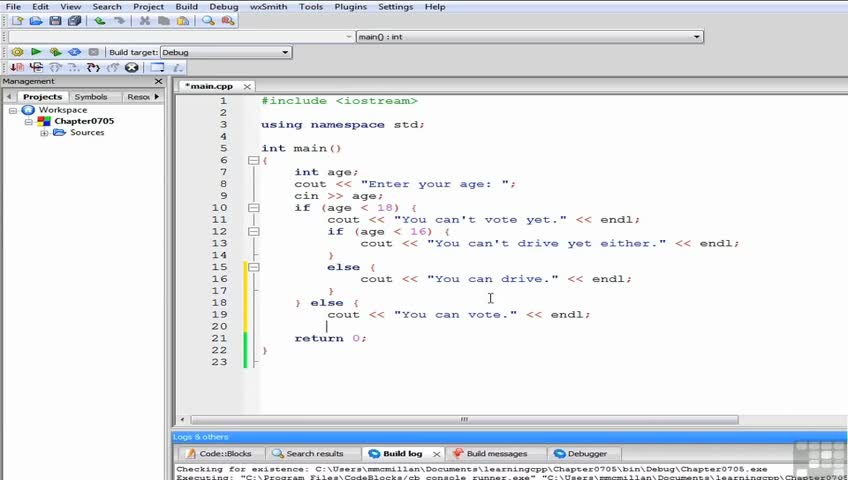Click the New file icon

[x=17, y=21]
